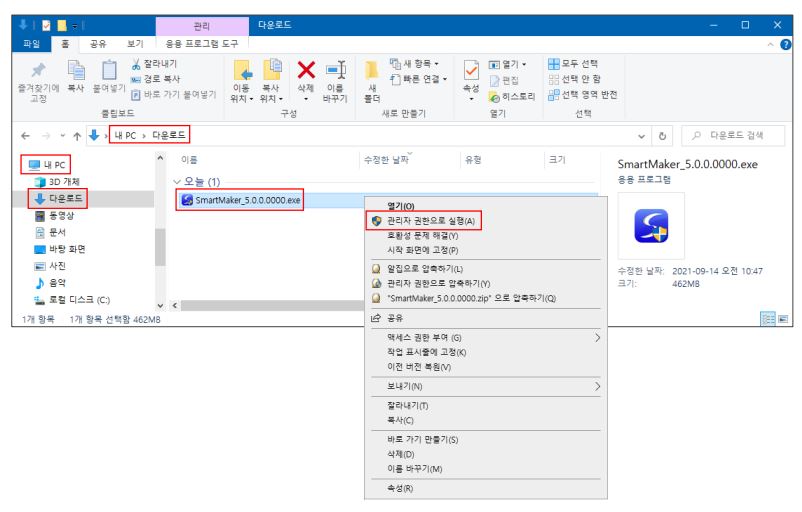Collapse the Today (오늘) file group
802x512 pixels.
click(x=177, y=182)
